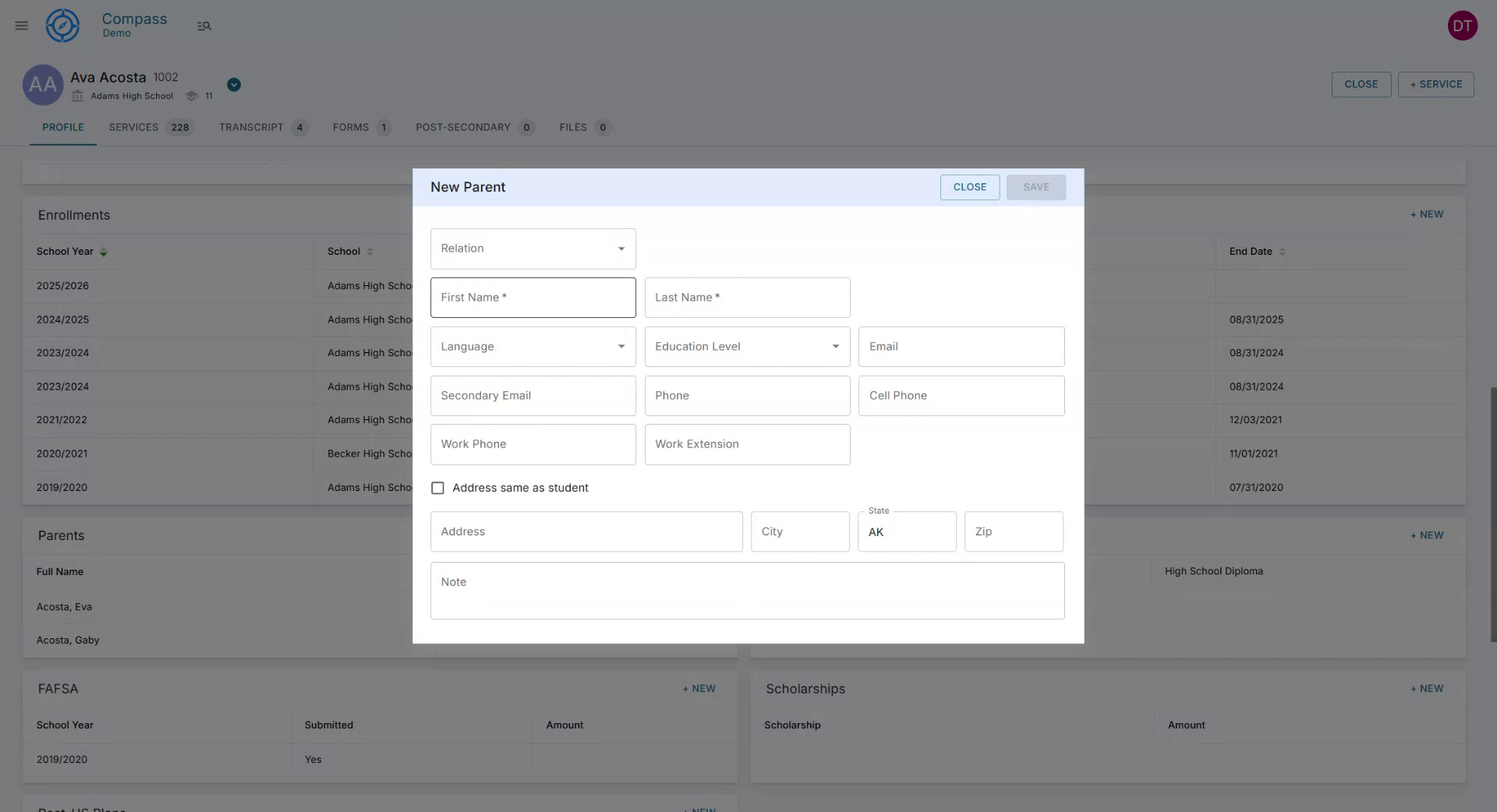The height and width of the screenshot is (812, 1497).
Task: Click the graduation cap grade icon
Action: (x=192, y=96)
